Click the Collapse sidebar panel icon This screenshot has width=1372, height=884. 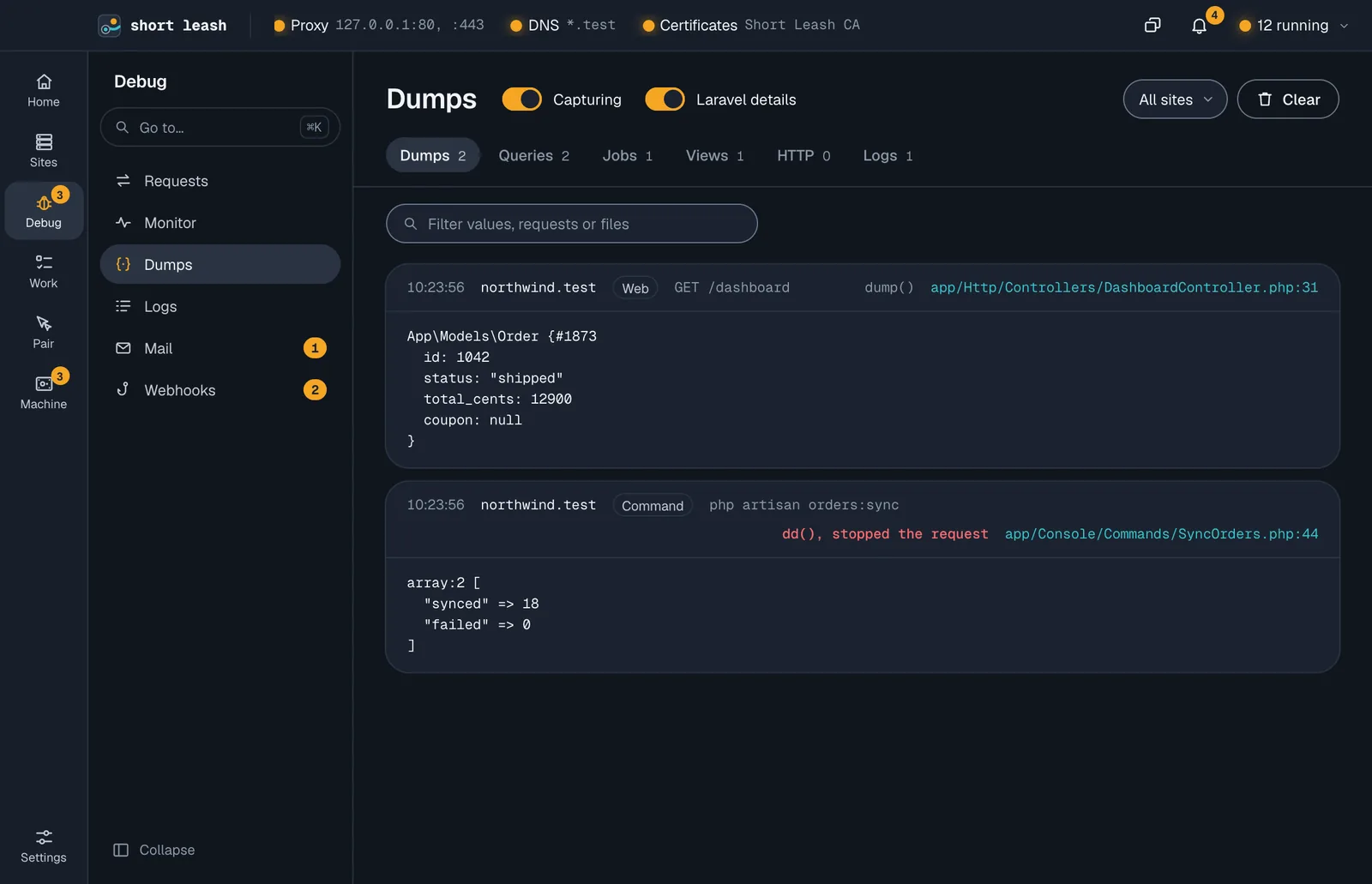[x=121, y=850]
